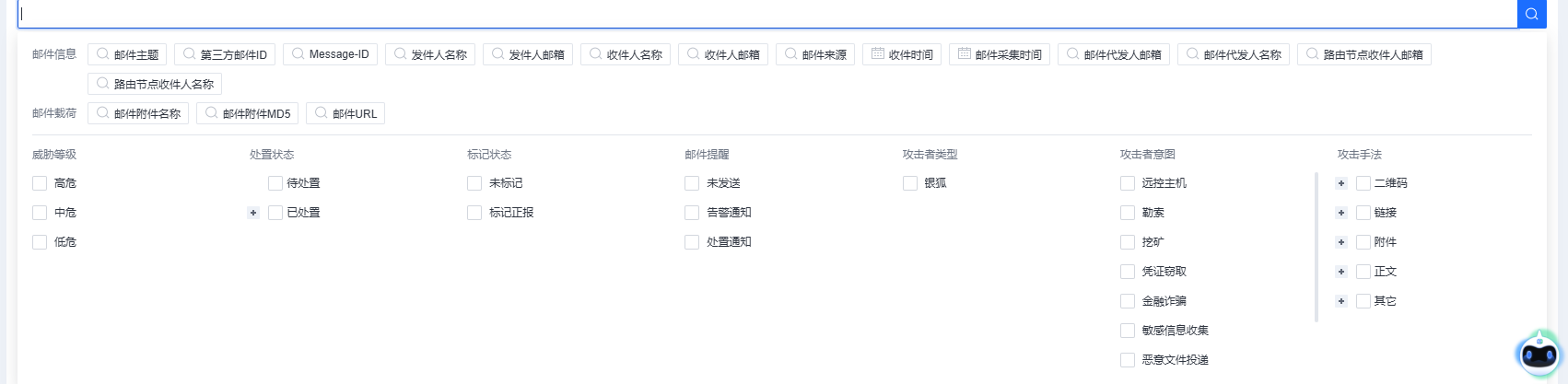The width and height of the screenshot is (1568, 384).
Task: Click the blue search magnifier button
Action: click(1531, 14)
